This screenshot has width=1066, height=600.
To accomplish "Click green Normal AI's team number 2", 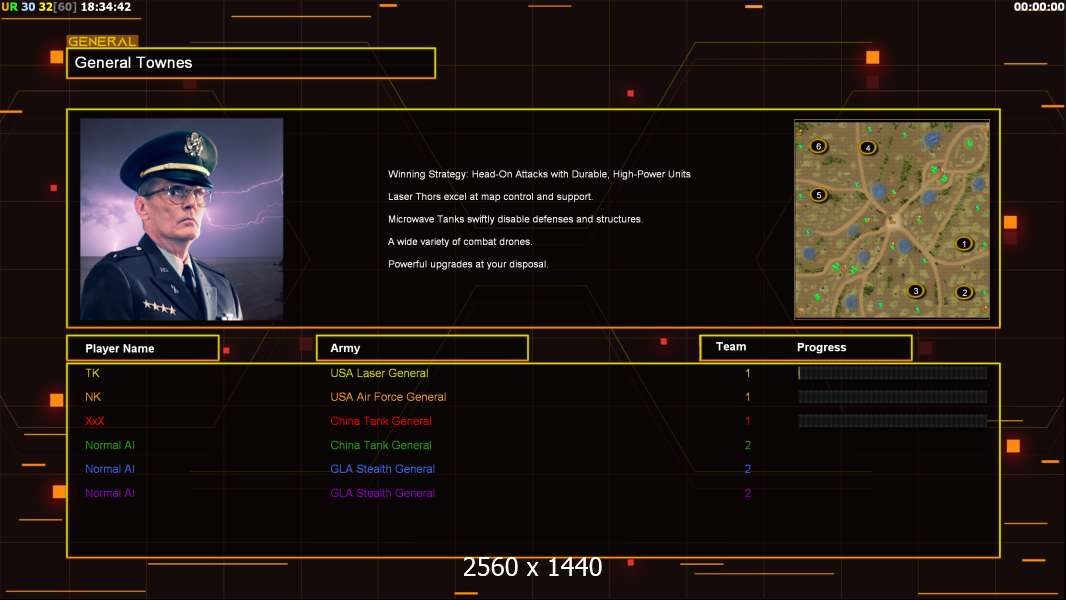I will click(748, 445).
